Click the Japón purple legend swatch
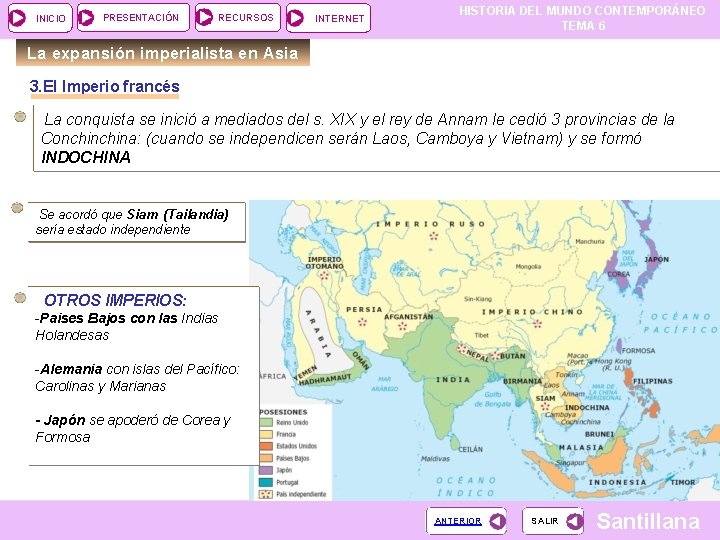 266,470
